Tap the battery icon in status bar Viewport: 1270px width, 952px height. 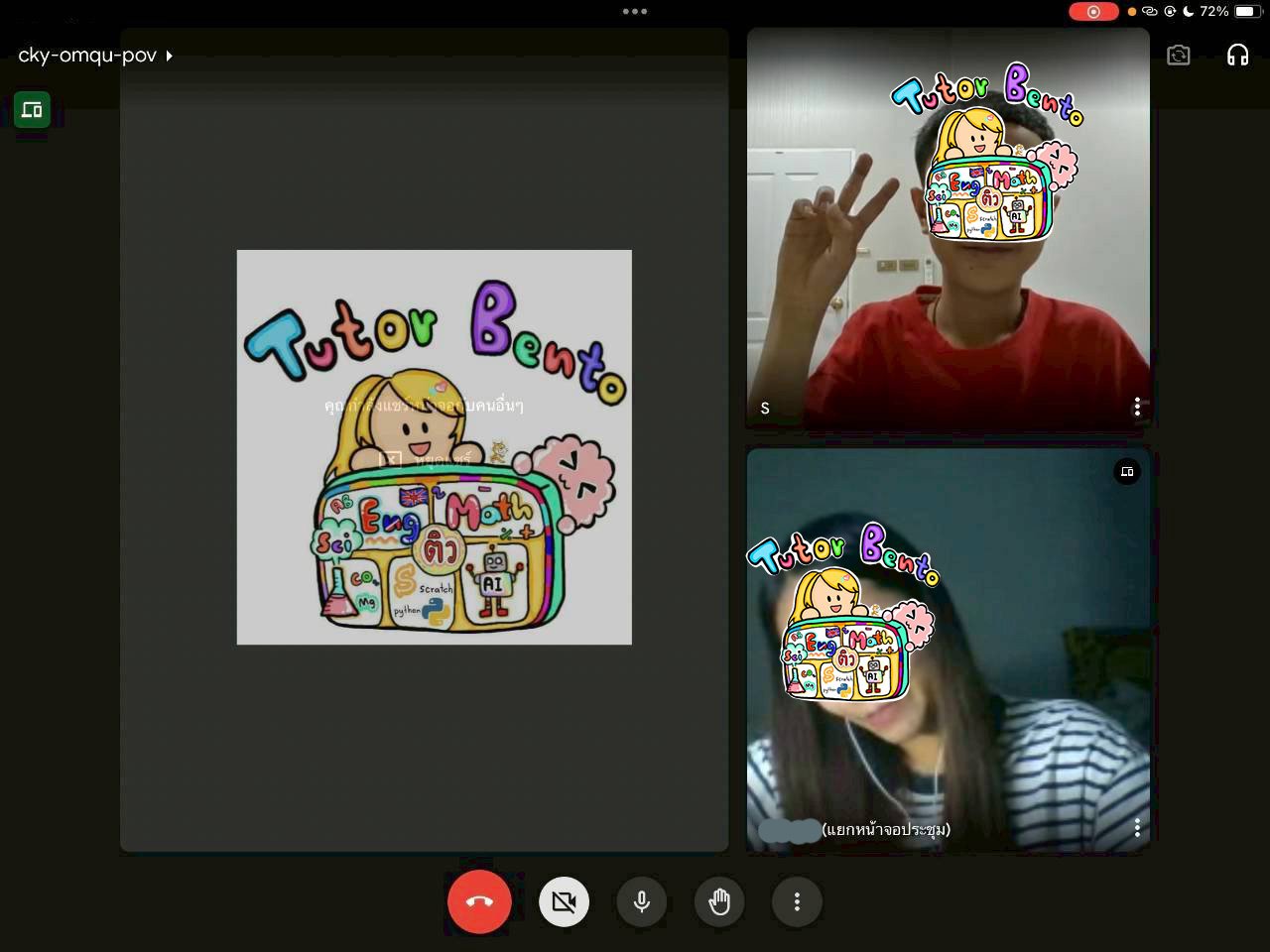click(x=1246, y=12)
